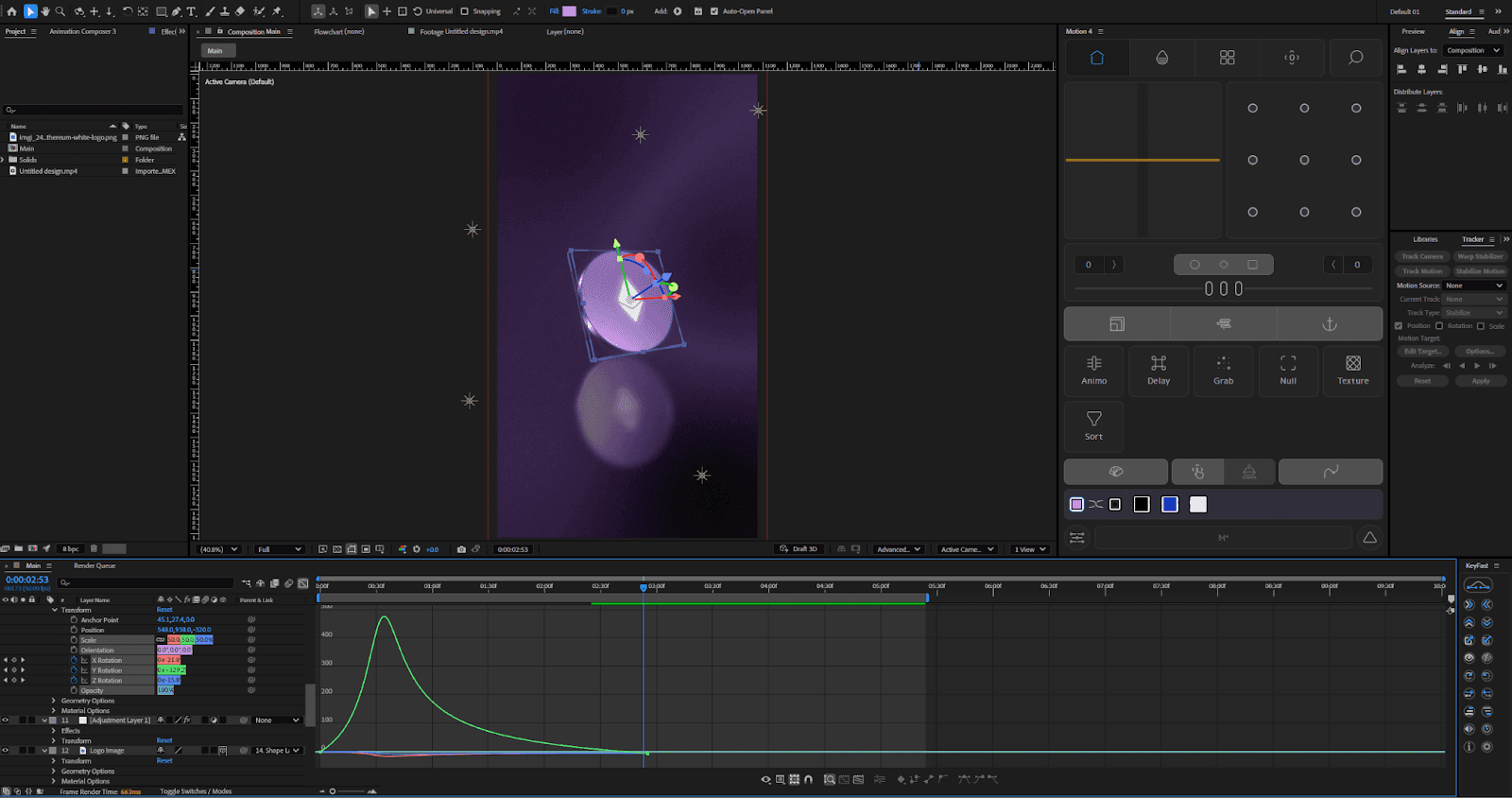The width and height of the screenshot is (1512, 798).
Task: Select the Zoom magnifier tool
Action: pos(60,11)
